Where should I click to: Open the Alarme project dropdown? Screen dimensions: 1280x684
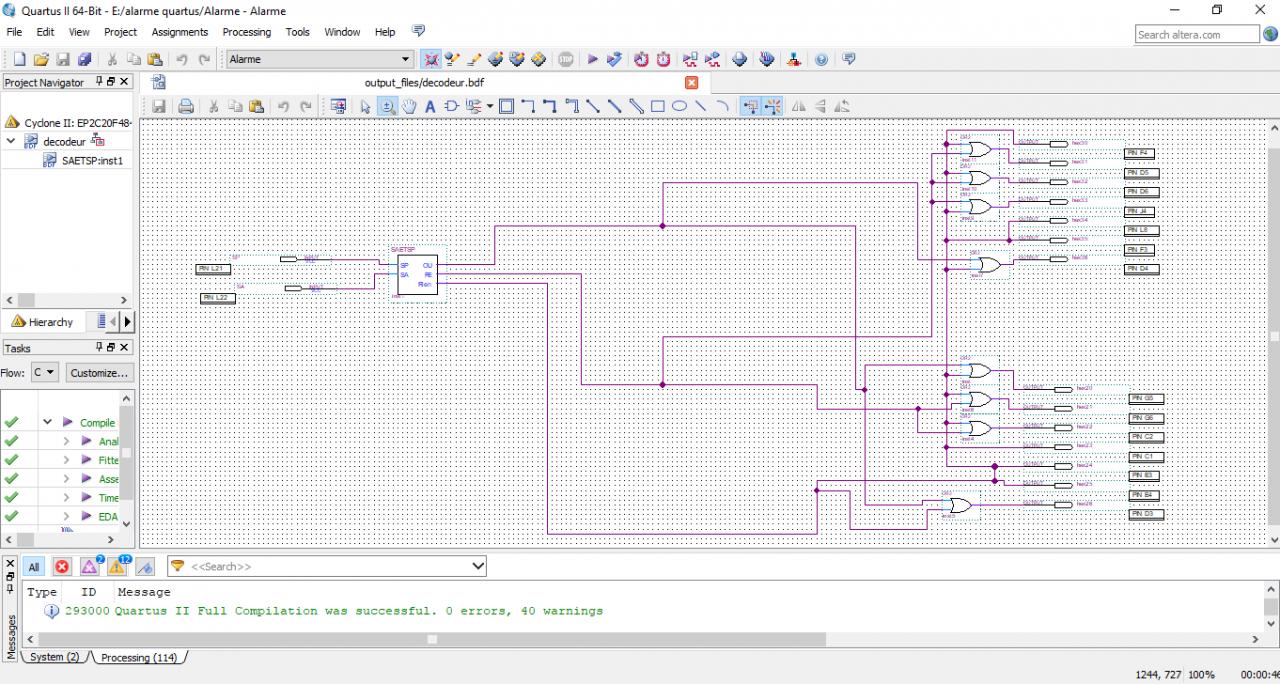(x=405, y=60)
